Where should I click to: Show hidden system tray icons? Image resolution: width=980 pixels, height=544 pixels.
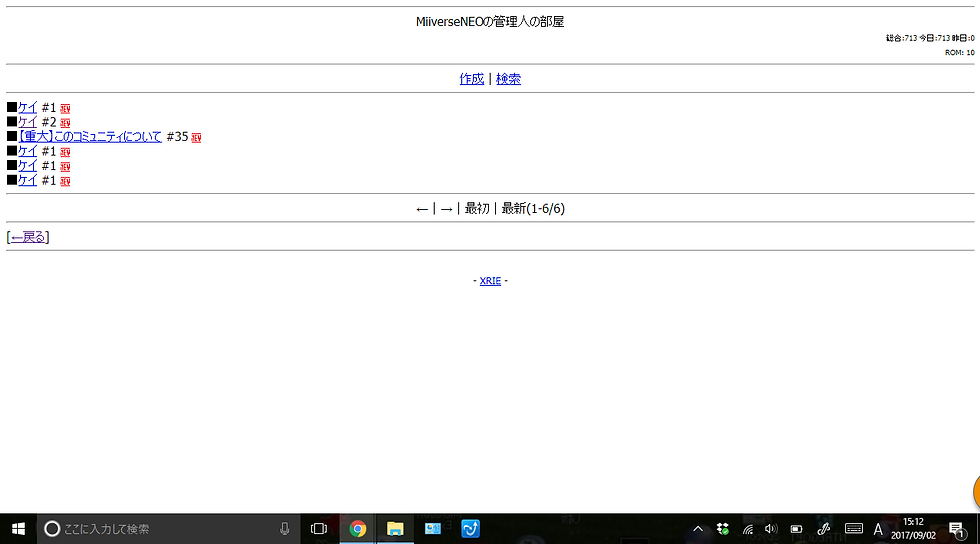(x=698, y=529)
